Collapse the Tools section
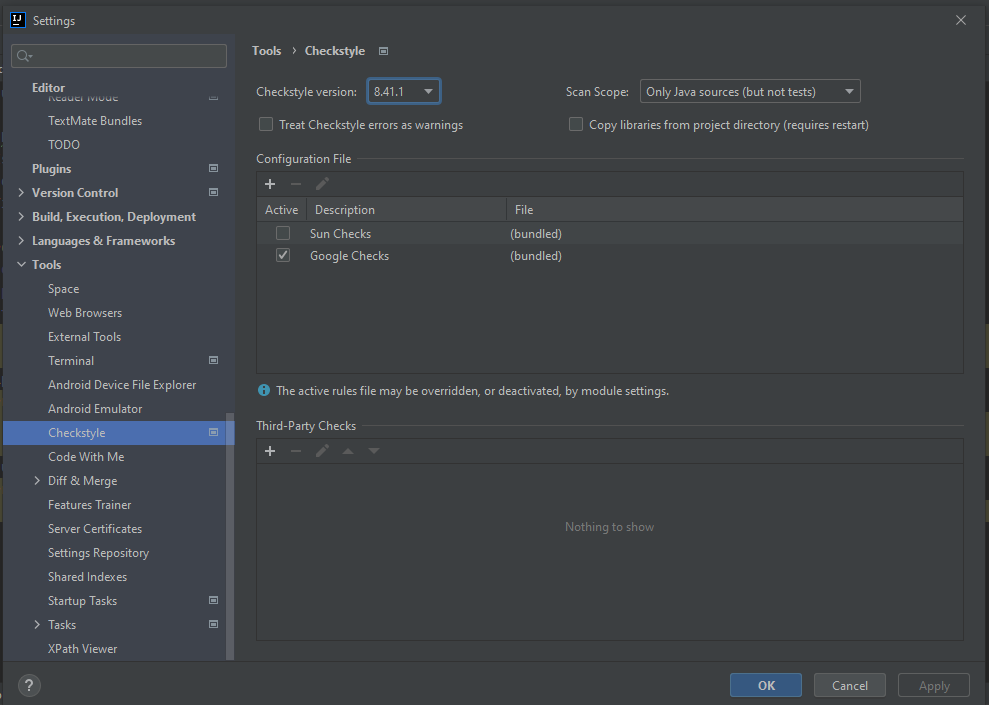The image size is (989, 705). 21,264
